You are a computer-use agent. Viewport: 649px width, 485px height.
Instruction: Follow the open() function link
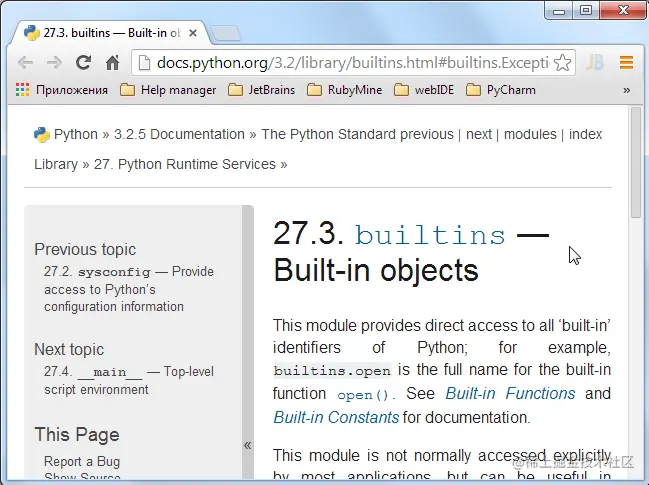pos(363,395)
